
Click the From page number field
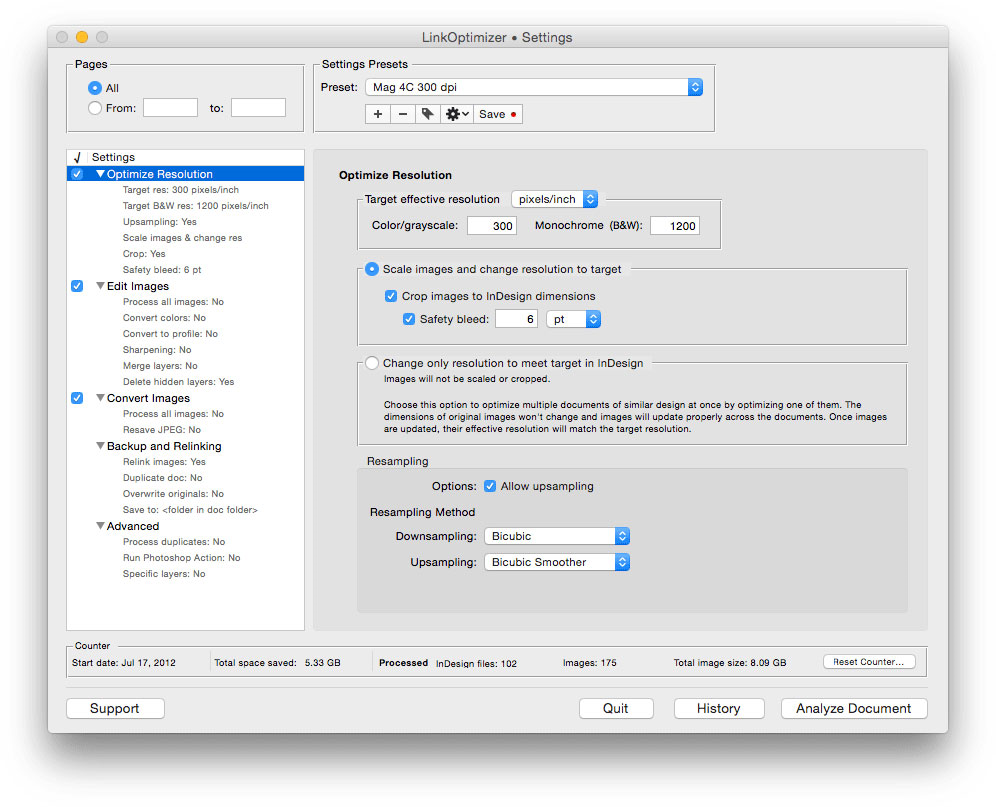click(x=170, y=108)
